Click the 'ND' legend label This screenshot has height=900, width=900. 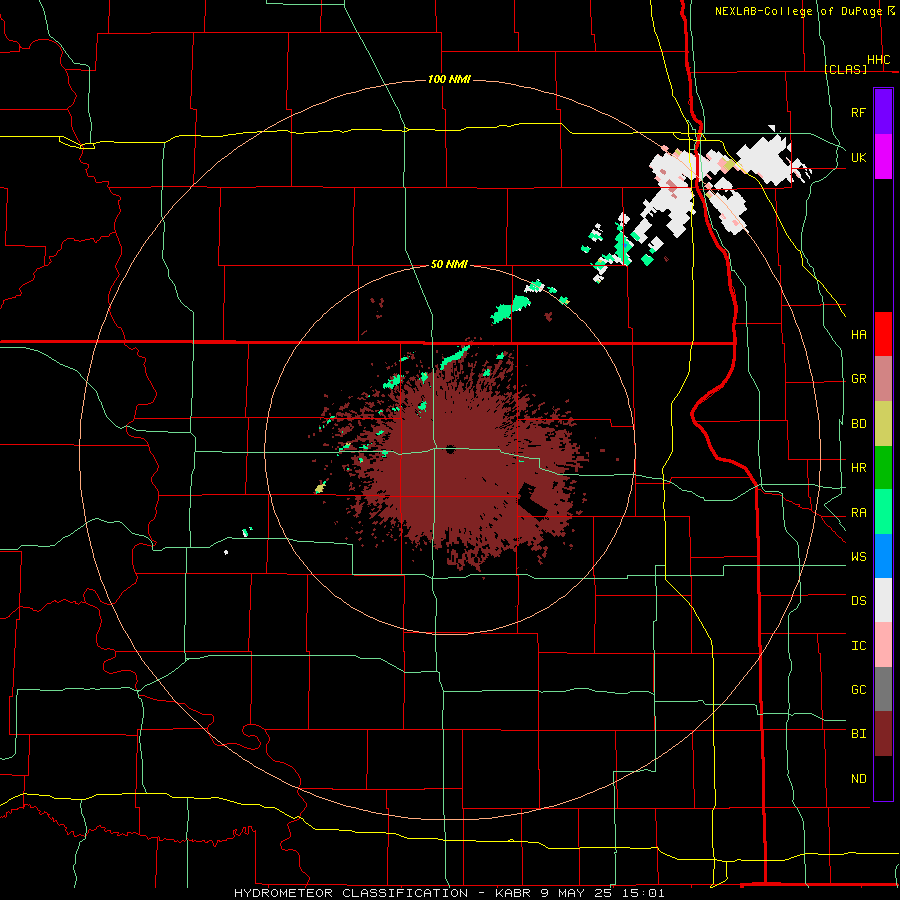pyautogui.click(x=858, y=779)
